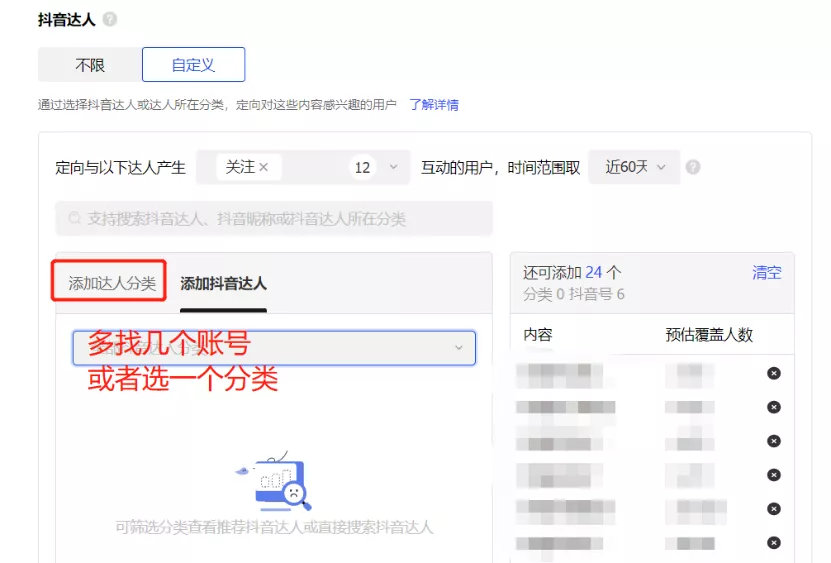
Task: Click the 分类 0 抖音号 6 summary
Action: 574,294
